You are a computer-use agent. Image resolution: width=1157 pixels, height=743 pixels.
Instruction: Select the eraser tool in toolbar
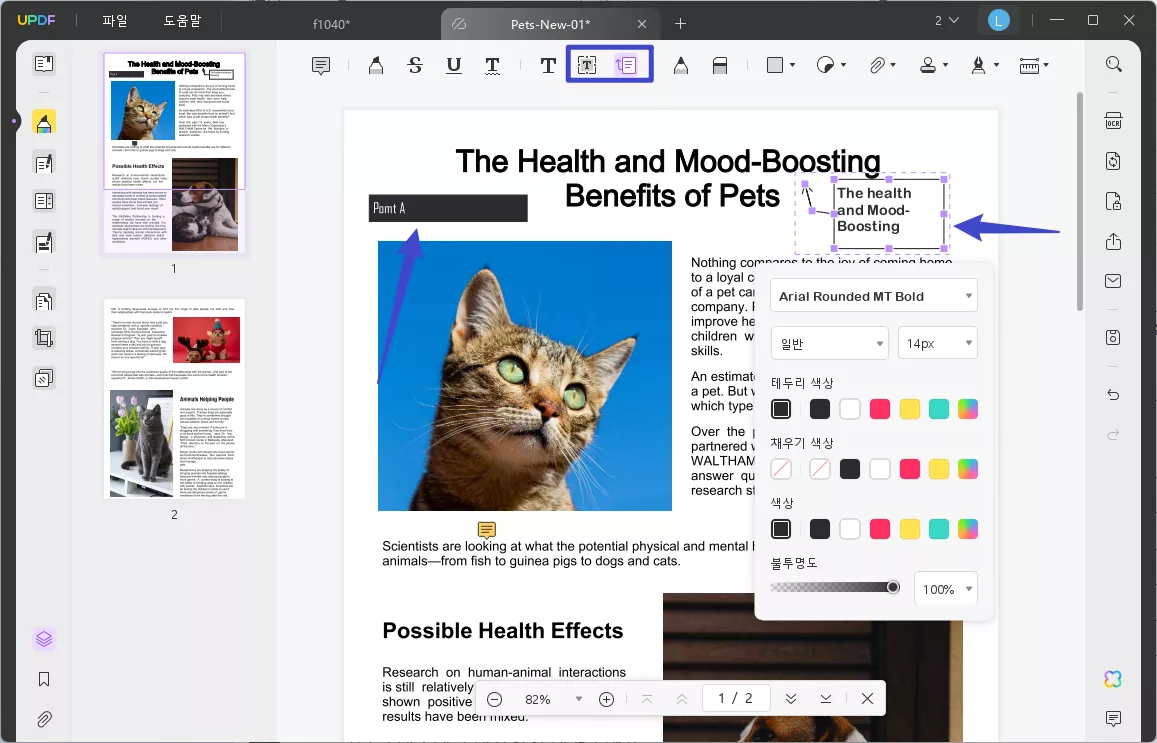[x=719, y=66]
